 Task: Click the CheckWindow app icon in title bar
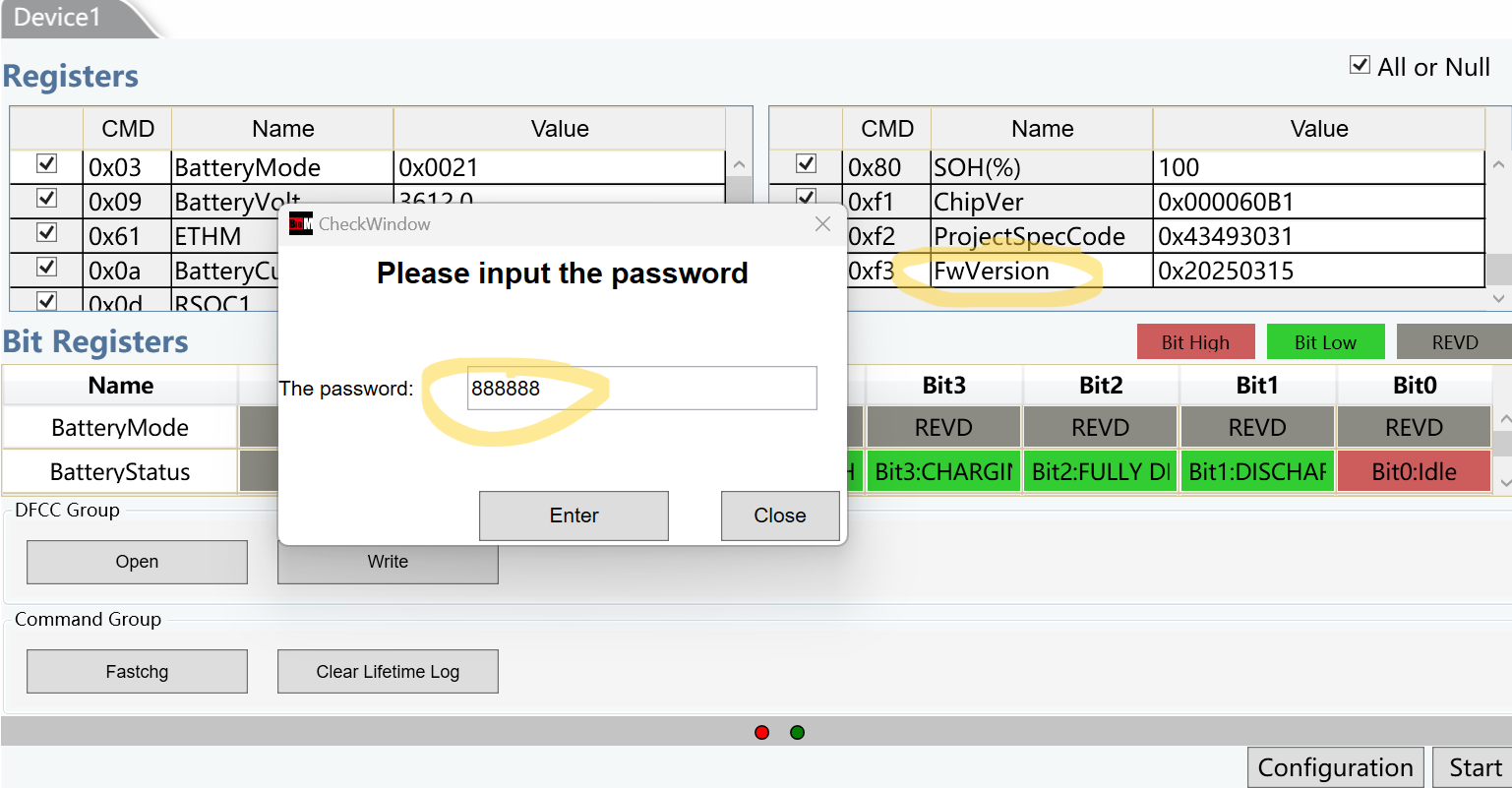[300, 223]
